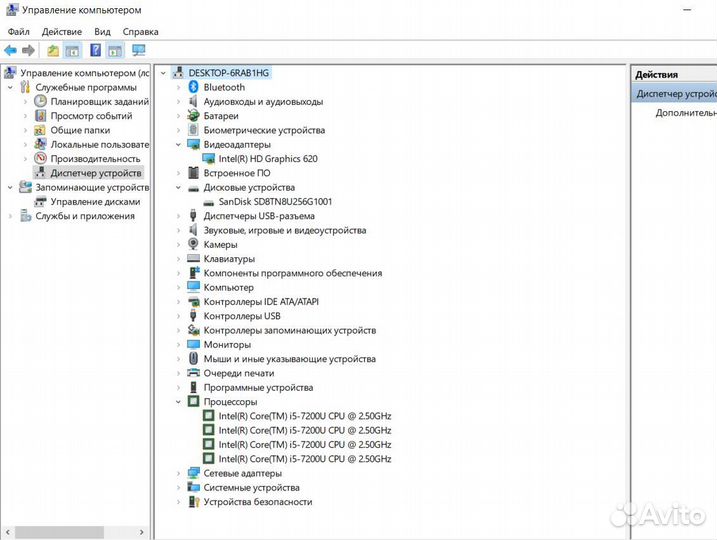The image size is (717, 540).
Task: Open the Справка menu
Action: 140,32
